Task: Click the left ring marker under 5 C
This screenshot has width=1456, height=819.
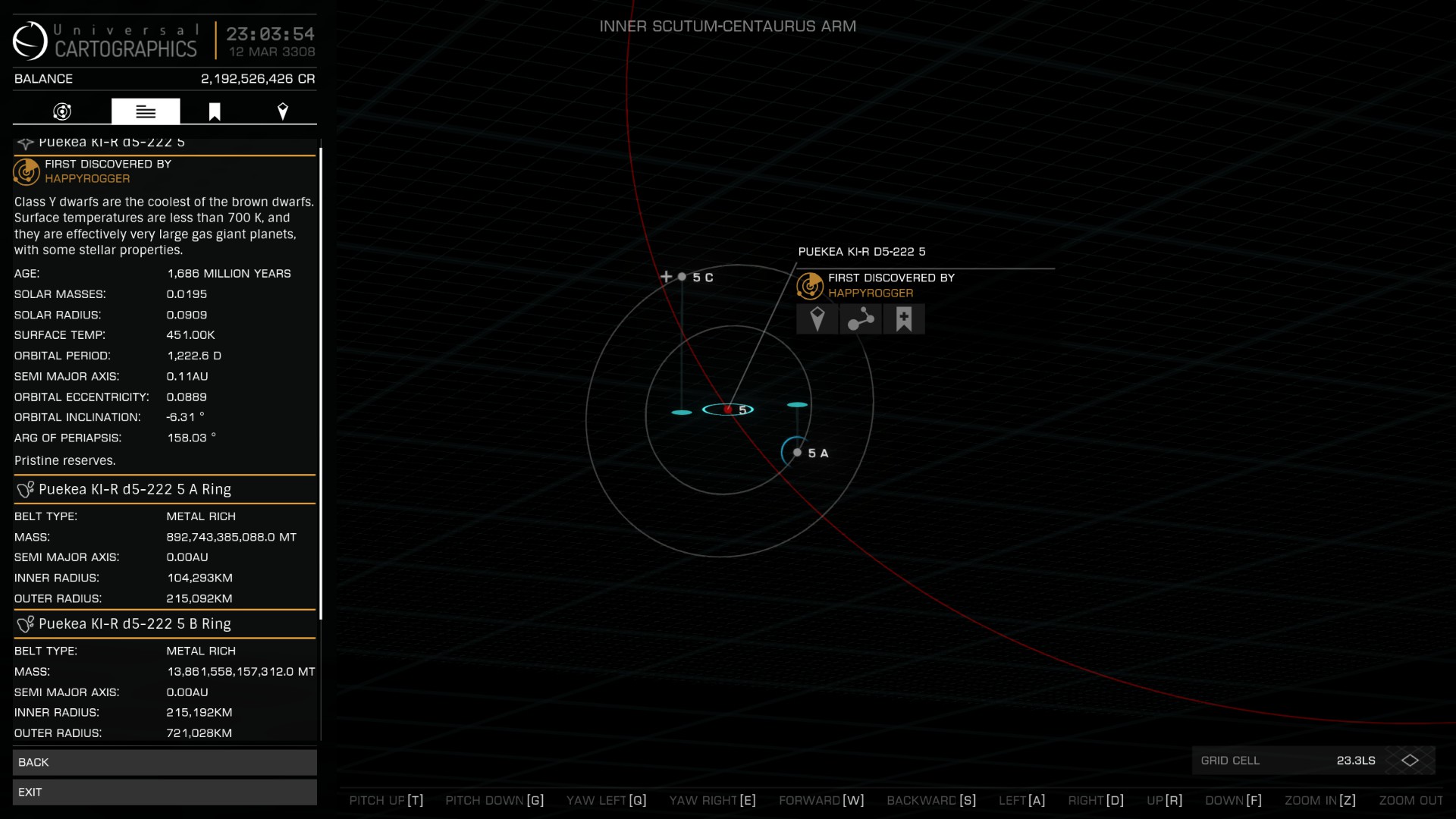Action: pyautogui.click(x=682, y=413)
